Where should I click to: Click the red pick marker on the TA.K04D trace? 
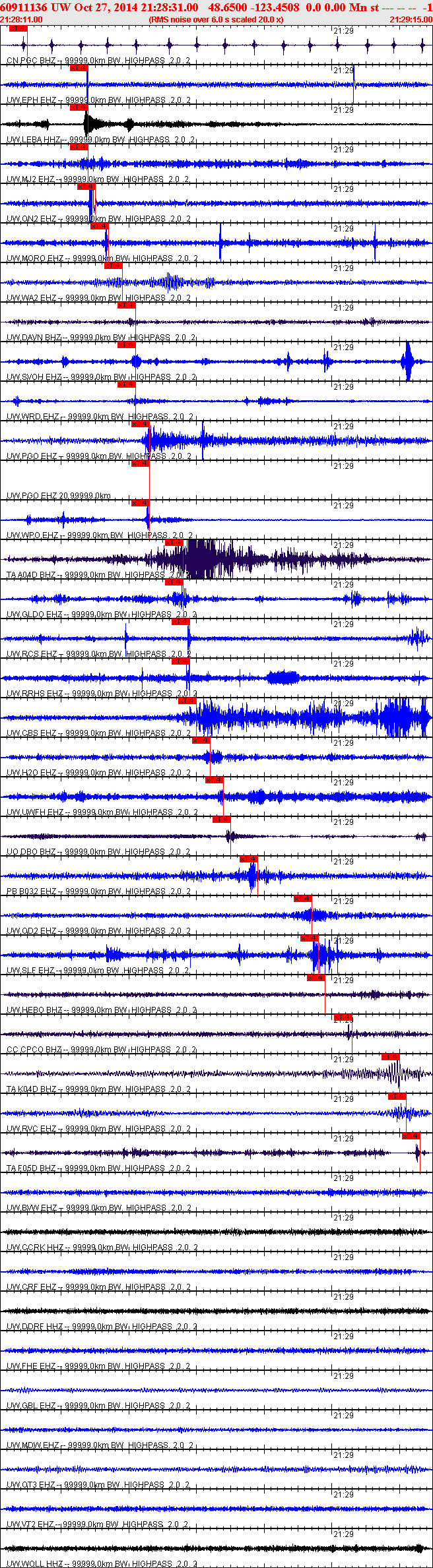coord(391,1057)
